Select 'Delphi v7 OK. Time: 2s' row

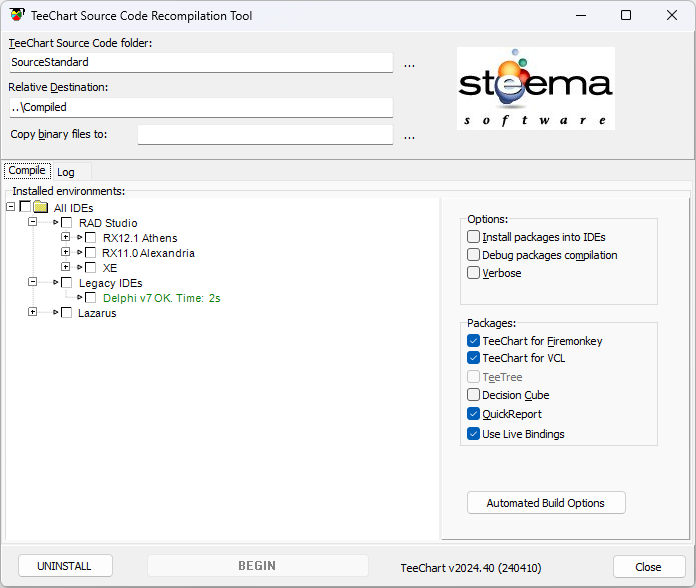[x=162, y=298]
